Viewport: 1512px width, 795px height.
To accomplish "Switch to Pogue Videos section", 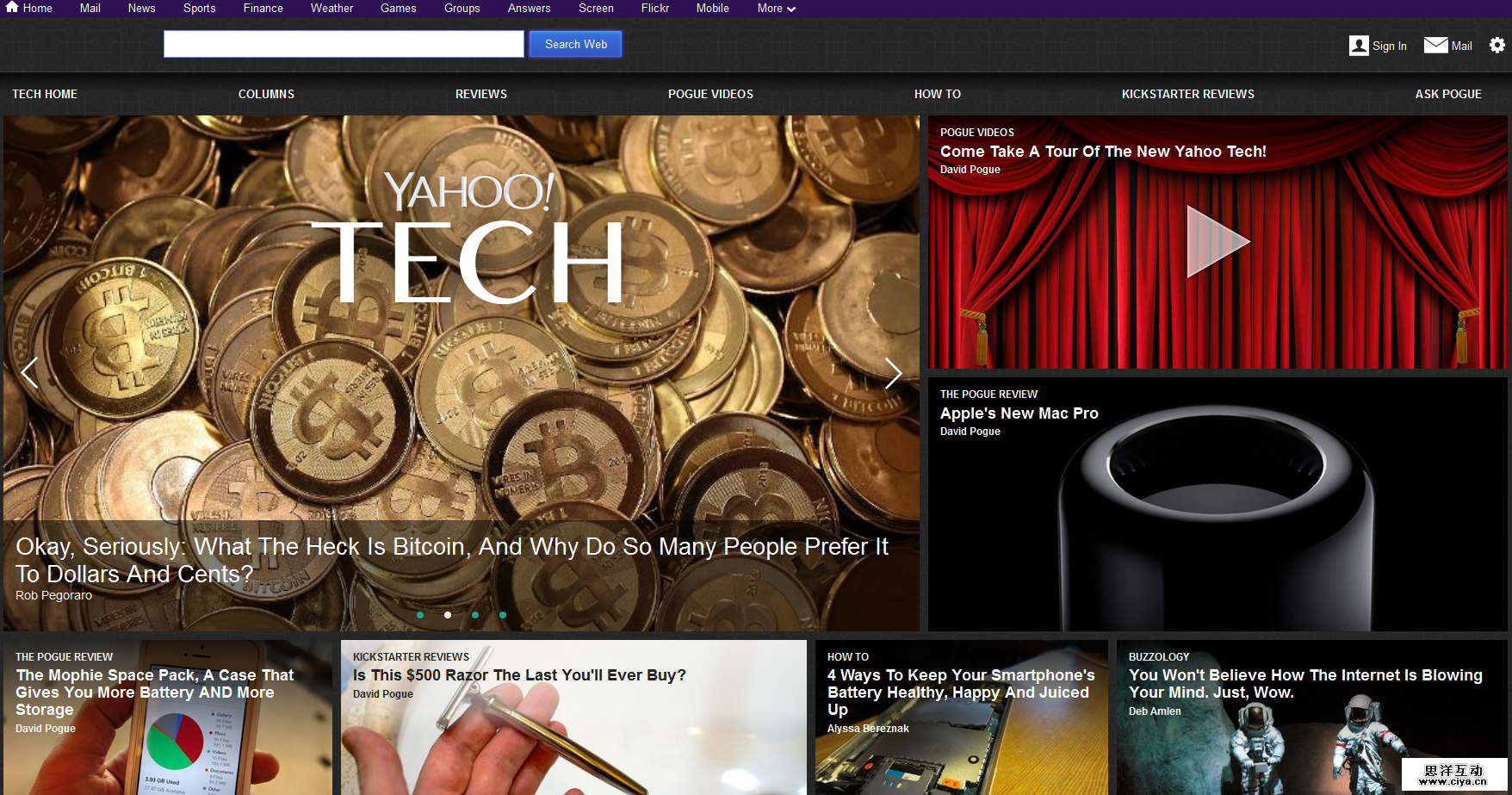I will click(710, 94).
